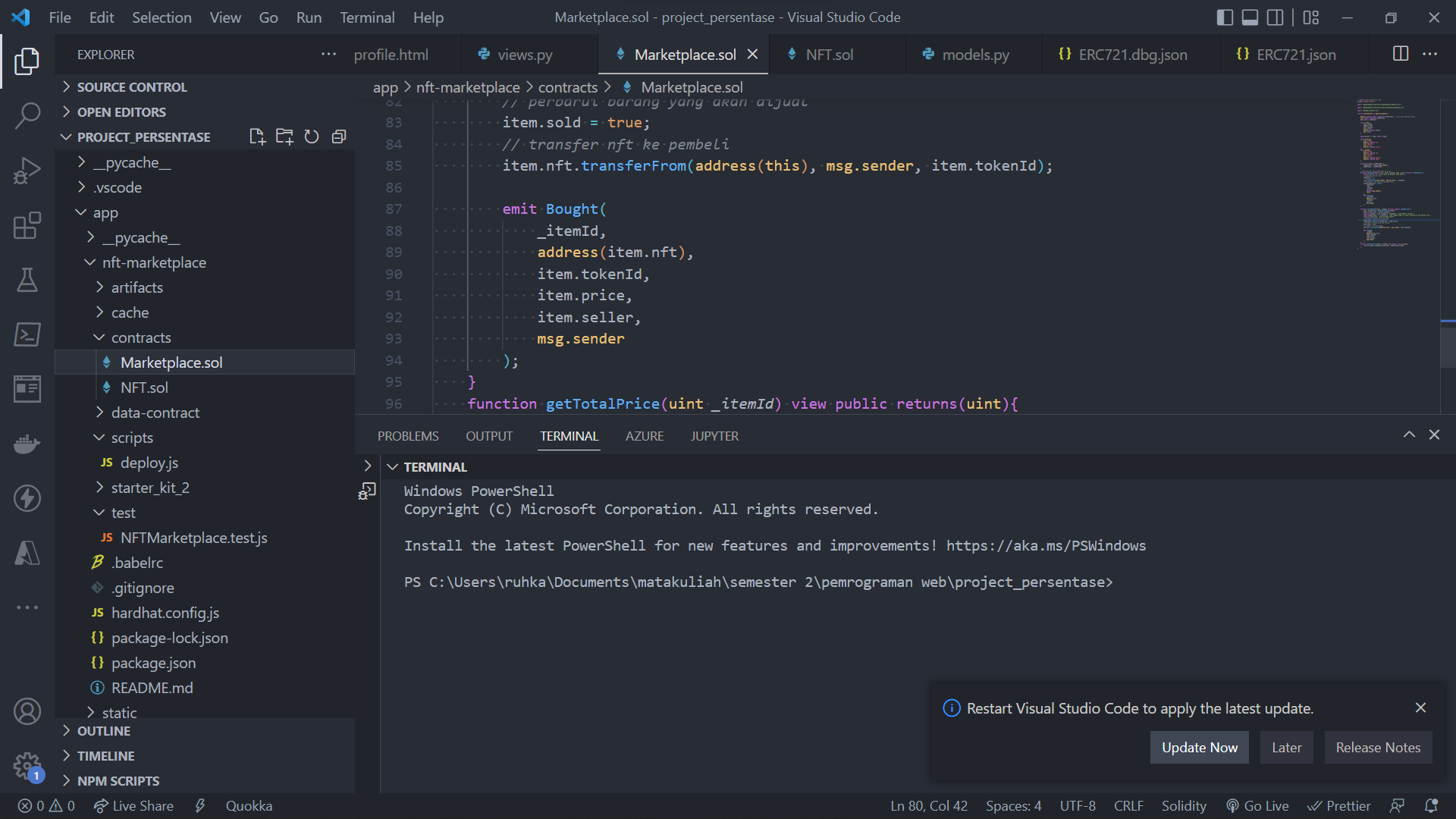The height and width of the screenshot is (819, 1456).
Task: Click New Folder icon in explorer header
Action: point(284,136)
